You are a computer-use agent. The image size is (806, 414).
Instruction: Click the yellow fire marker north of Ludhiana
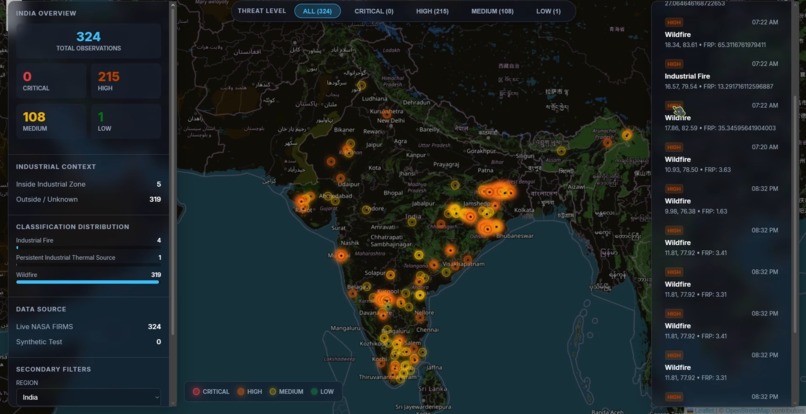coord(361,85)
